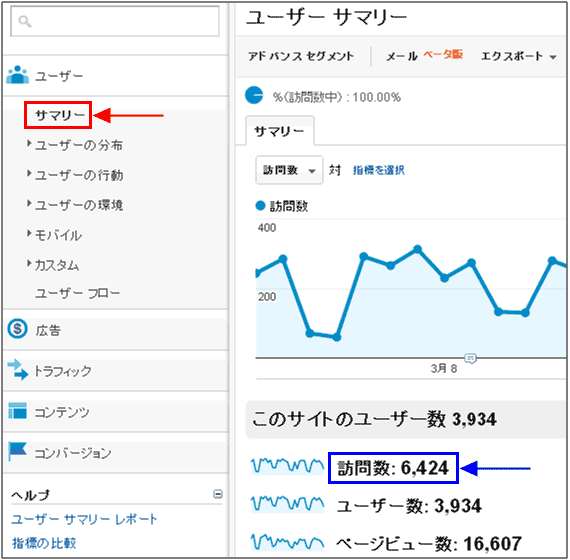Expand ユーザーの環境 tree arrow
The height and width of the screenshot is (560, 570).
click(x=29, y=203)
